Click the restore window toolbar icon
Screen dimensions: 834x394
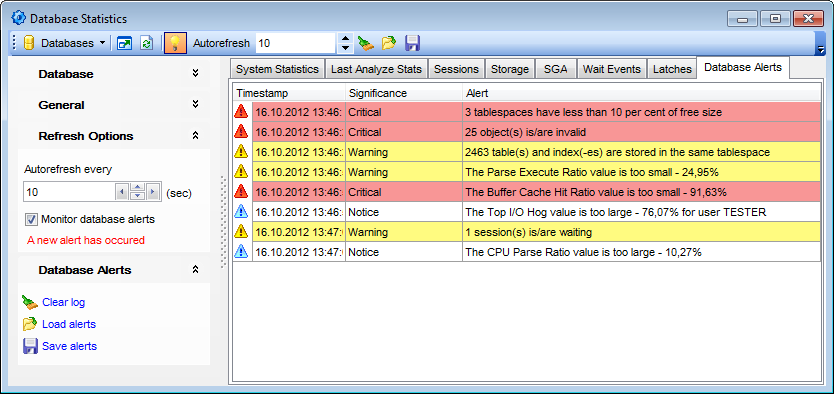click(x=124, y=43)
